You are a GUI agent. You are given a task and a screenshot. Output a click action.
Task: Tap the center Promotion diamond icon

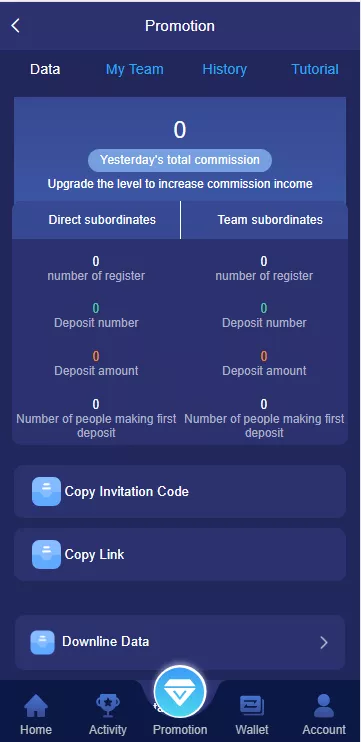pyautogui.click(x=180, y=692)
